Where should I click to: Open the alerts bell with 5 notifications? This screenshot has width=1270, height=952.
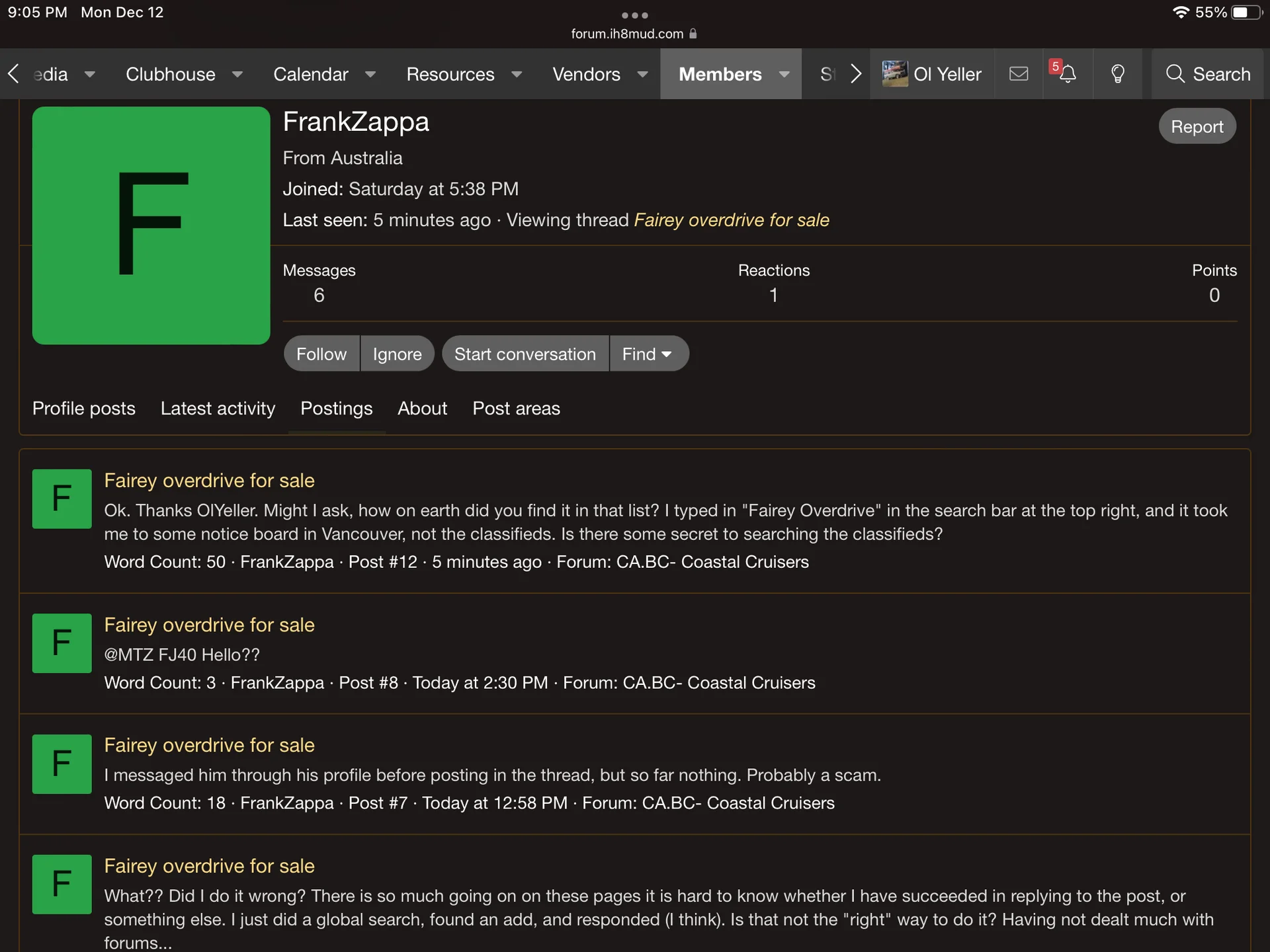click(x=1066, y=74)
